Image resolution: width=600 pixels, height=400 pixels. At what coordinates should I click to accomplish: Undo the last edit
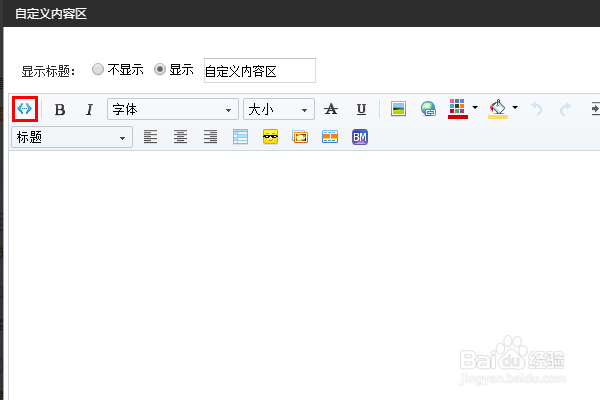coord(537,109)
